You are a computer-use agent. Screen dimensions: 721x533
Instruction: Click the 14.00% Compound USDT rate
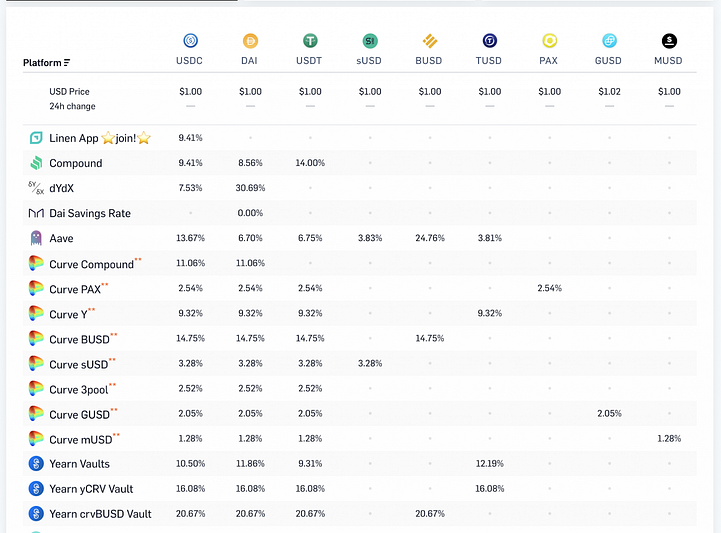tap(310, 163)
